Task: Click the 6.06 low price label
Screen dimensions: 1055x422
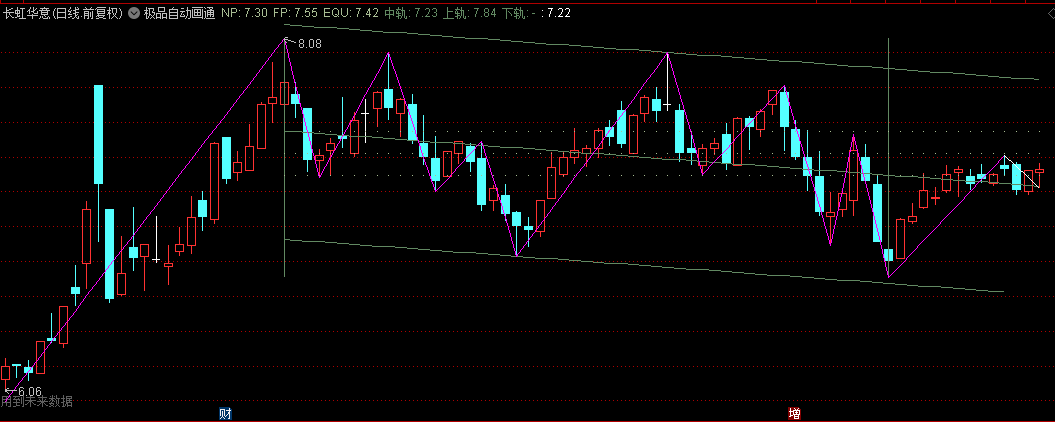Action: [30, 392]
